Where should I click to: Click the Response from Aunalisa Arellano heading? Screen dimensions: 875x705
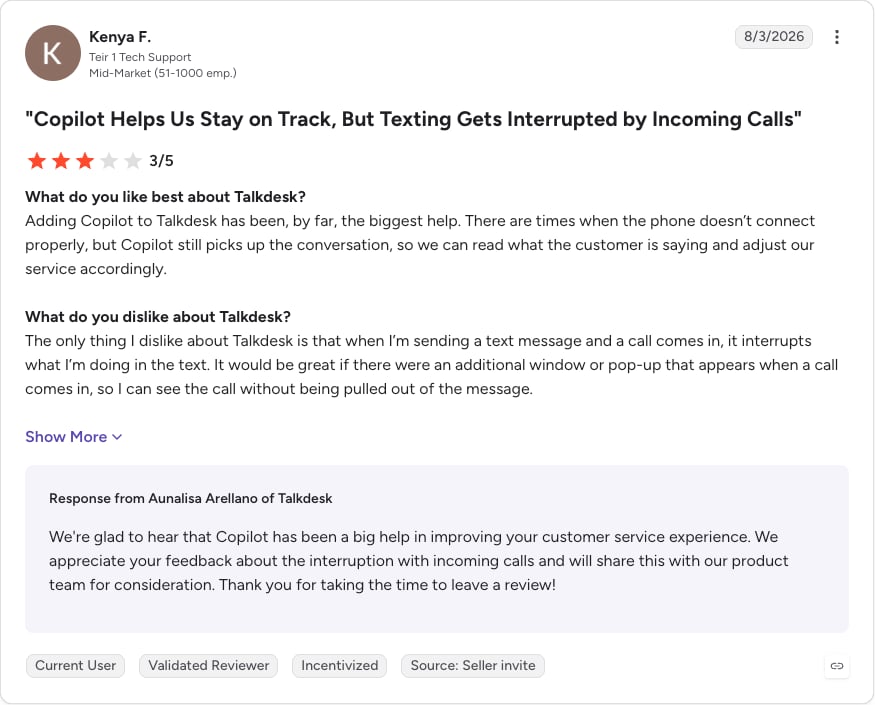pyautogui.click(x=190, y=498)
